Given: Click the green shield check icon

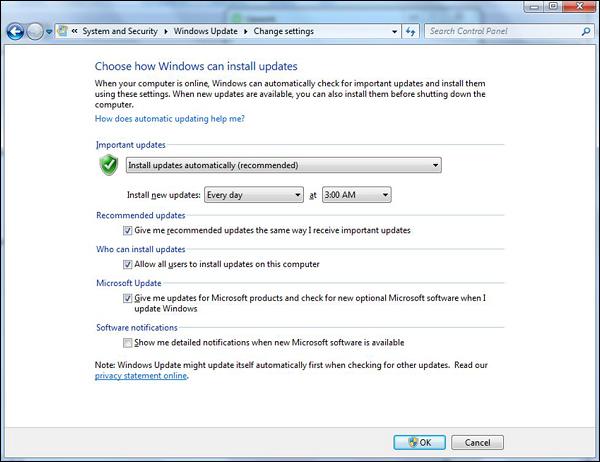Looking at the screenshot, I should (109, 165).
